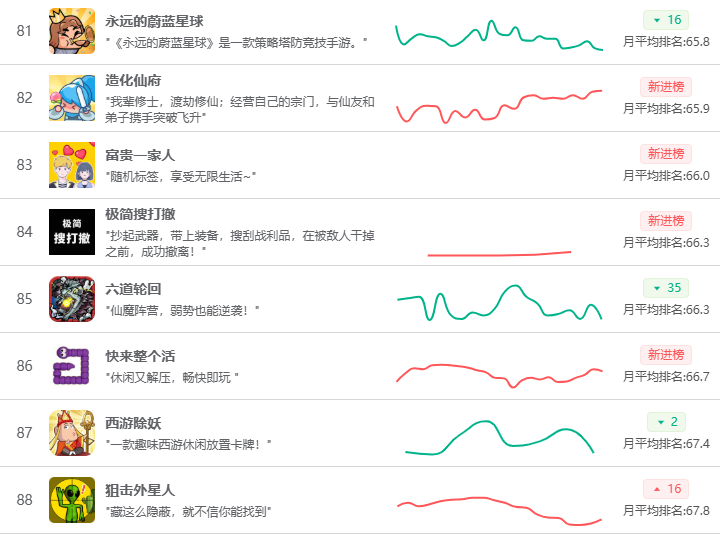Click the down 2 rank badge
This screenshot has height=541, width=720.
coord(666,422)
